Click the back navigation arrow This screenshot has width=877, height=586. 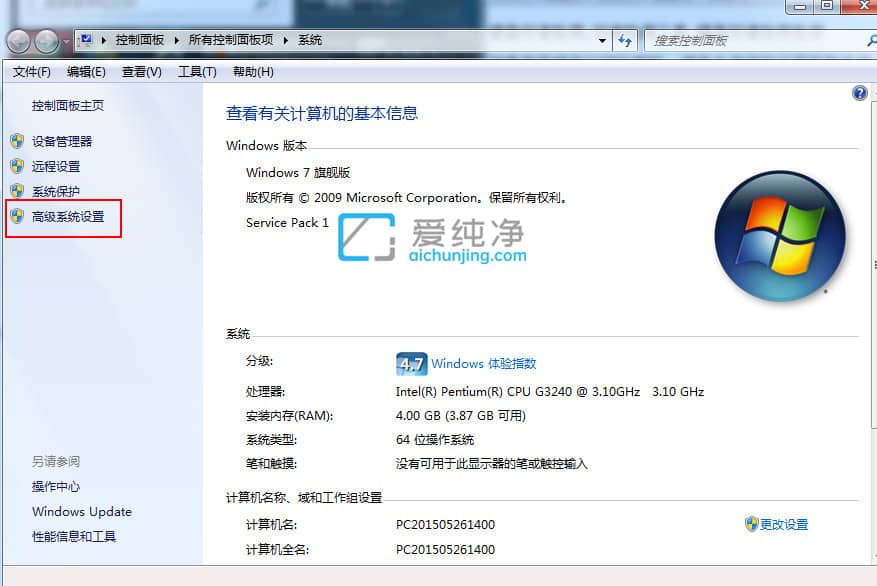(x=18, y=41)
